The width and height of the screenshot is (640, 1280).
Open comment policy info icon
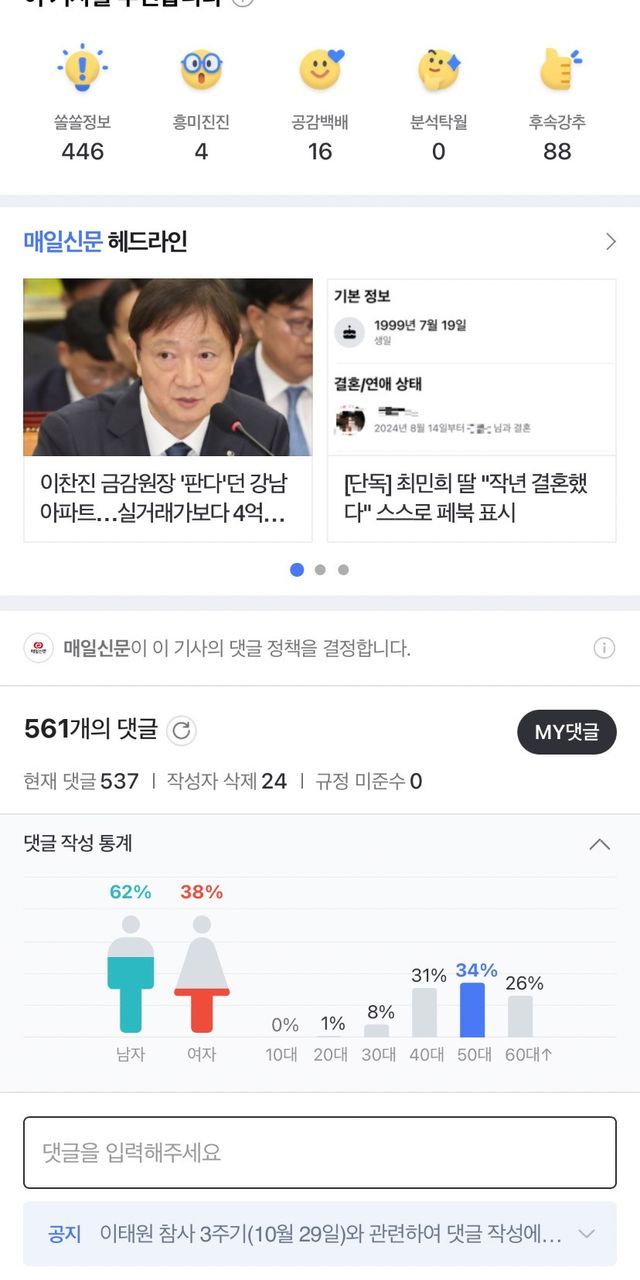click(604, 648)
